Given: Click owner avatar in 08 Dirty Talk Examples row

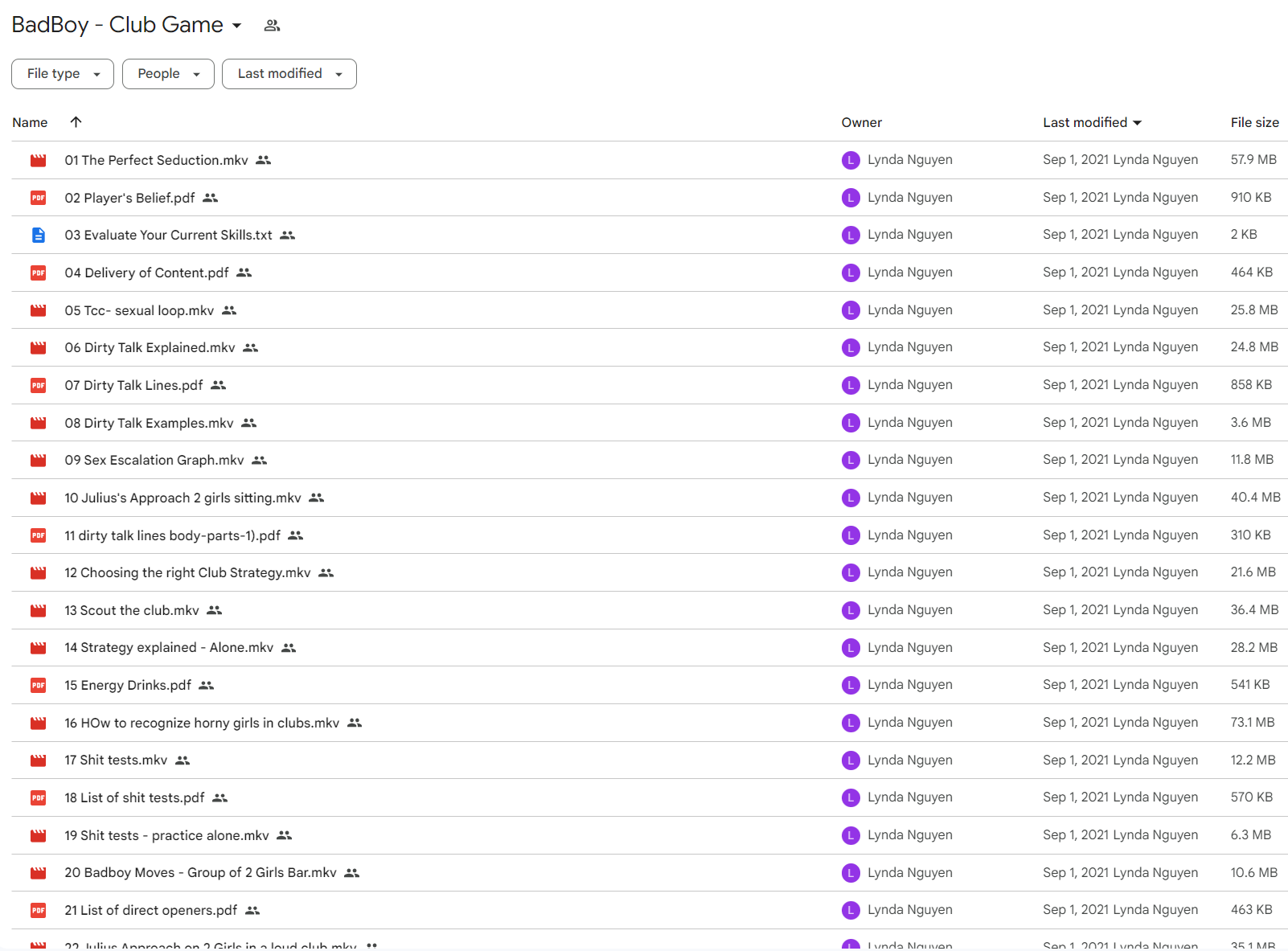Looking at the screenshot, I should pos(851,423).
